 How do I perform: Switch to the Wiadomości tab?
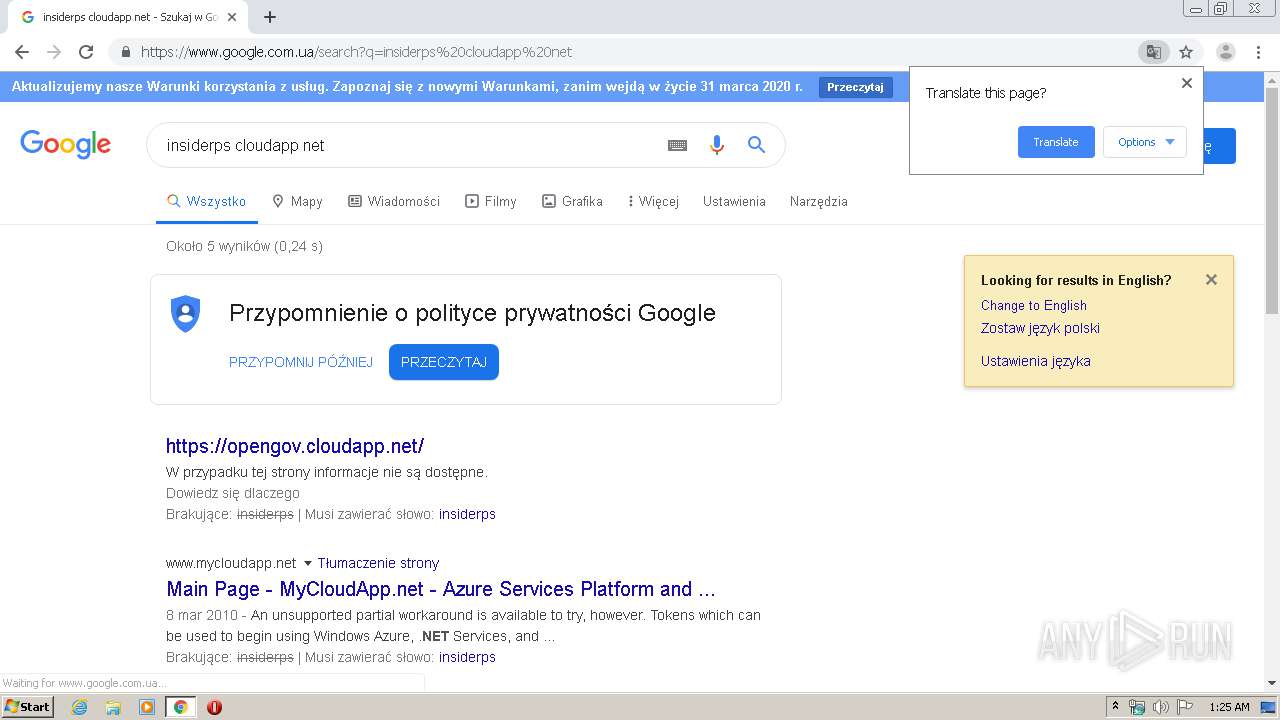click(394, 201)
